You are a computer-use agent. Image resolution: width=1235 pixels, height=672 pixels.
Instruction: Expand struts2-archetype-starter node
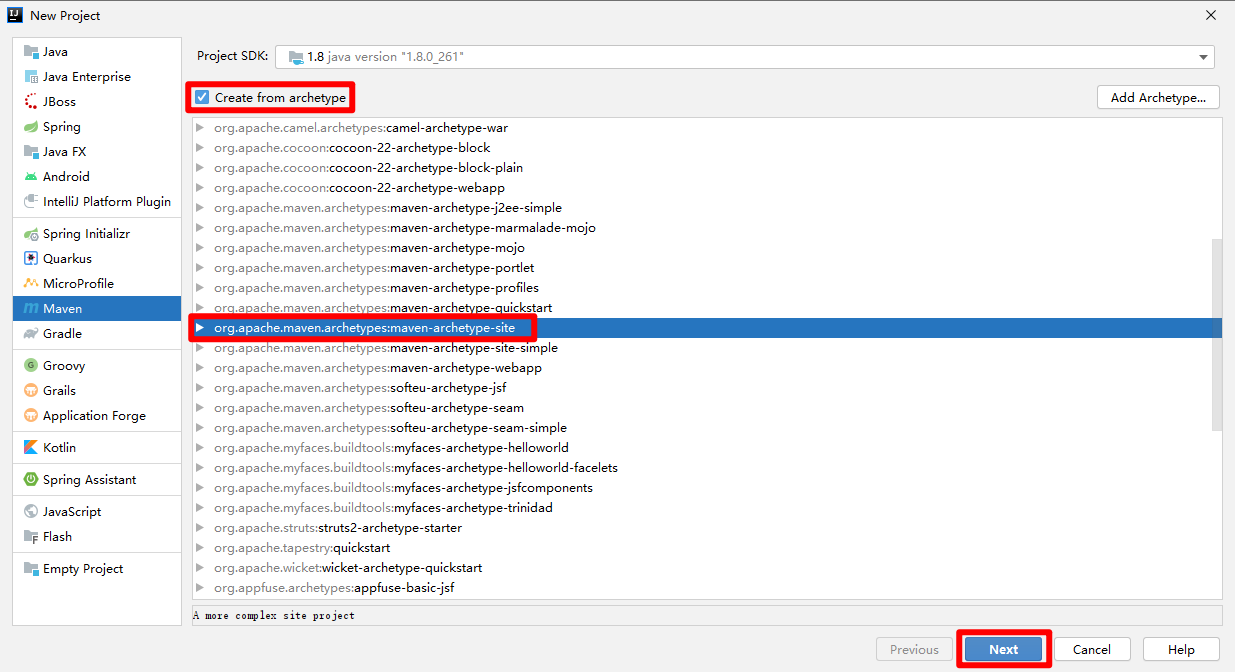coord(201,528)
